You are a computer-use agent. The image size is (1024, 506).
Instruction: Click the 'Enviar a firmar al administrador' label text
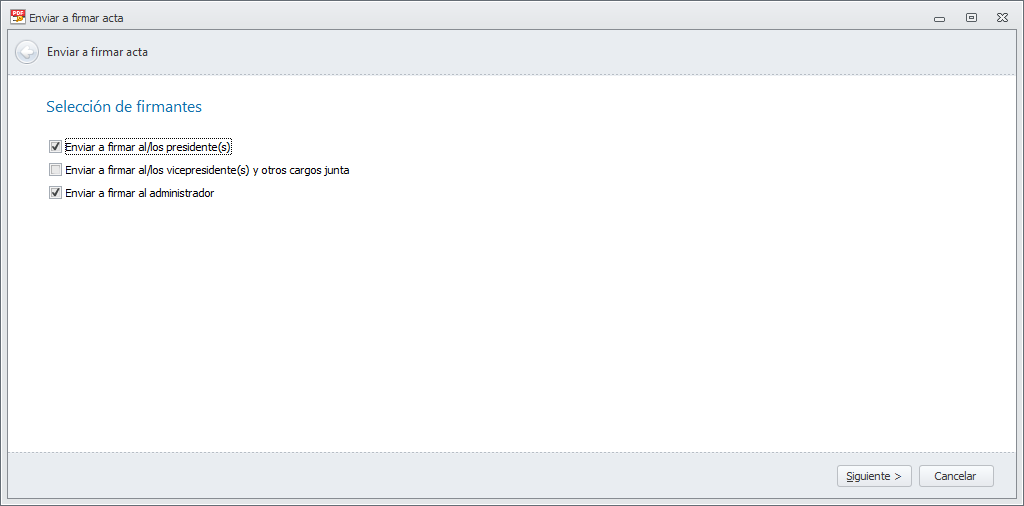click(x=140, y=193)
